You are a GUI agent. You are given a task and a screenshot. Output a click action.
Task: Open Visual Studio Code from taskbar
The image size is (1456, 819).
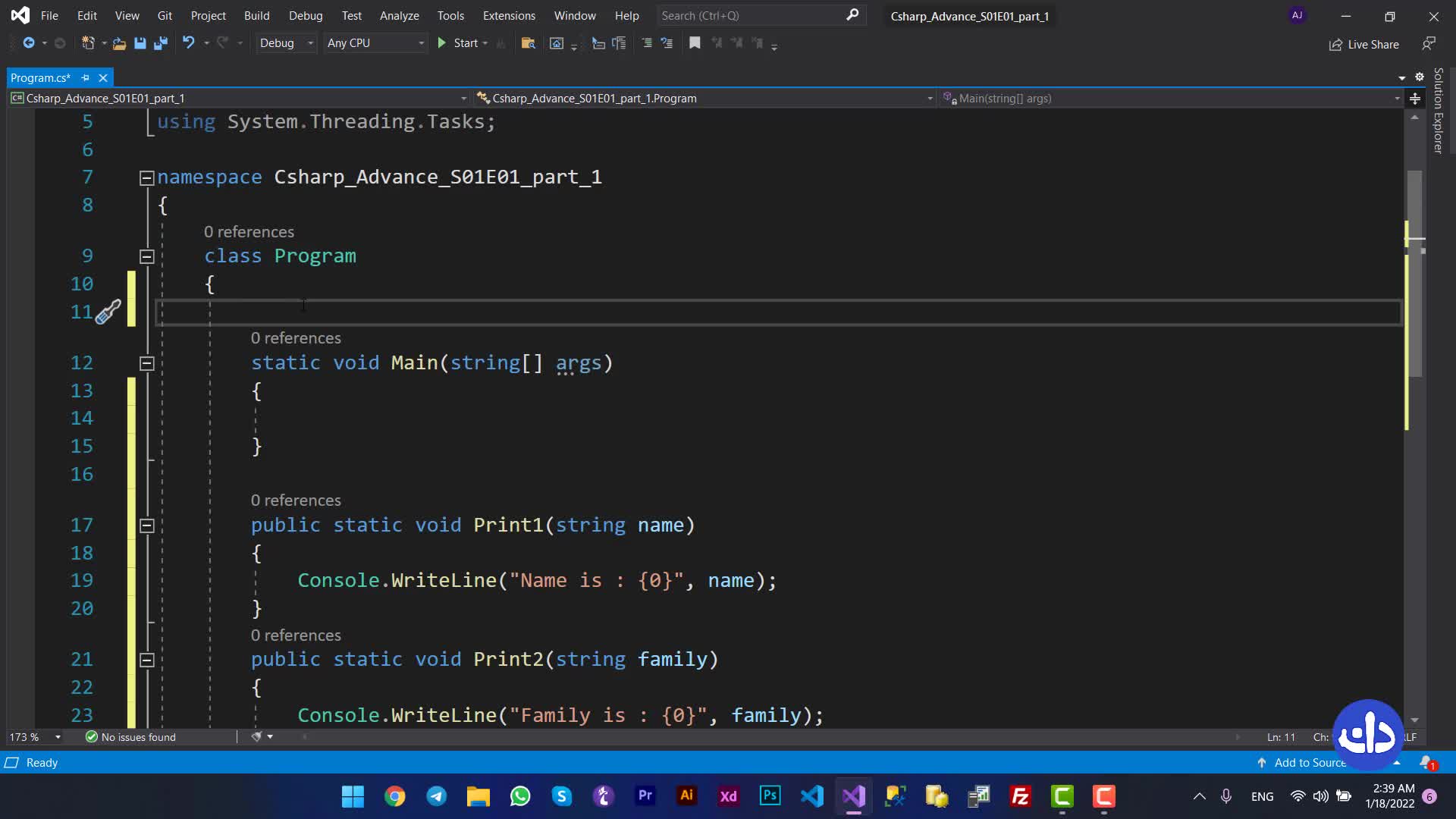pos(811,796)
